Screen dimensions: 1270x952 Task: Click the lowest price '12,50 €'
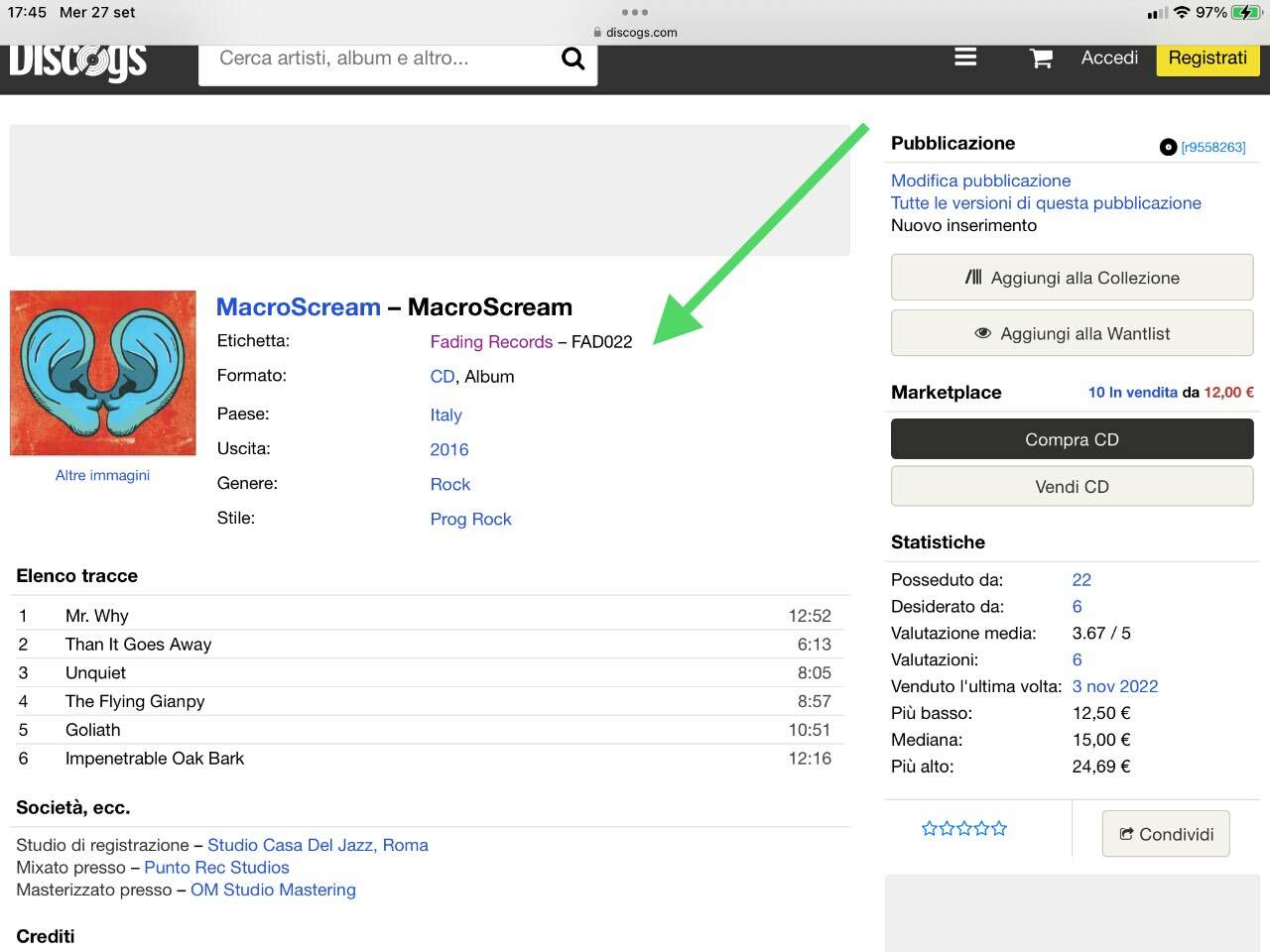pos(1101,713)
